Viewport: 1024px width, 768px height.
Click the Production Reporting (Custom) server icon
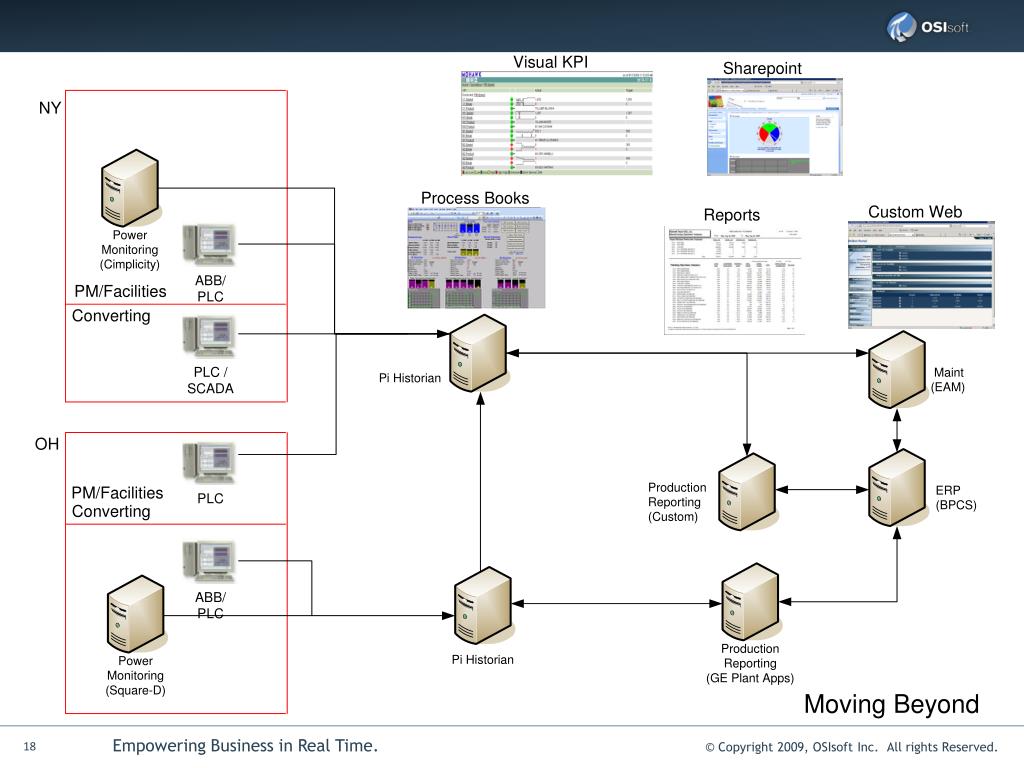coord(747,491)
